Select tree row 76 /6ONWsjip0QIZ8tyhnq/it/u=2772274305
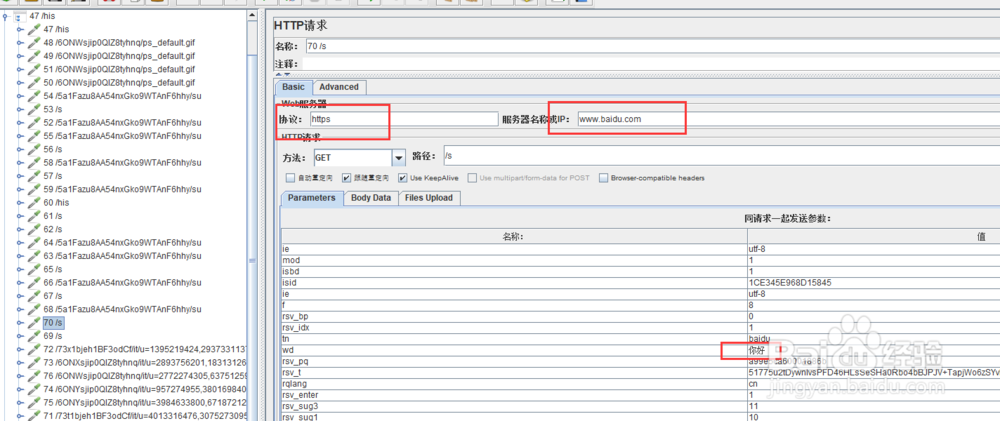The image size is (1000, 421). point(145,376)
